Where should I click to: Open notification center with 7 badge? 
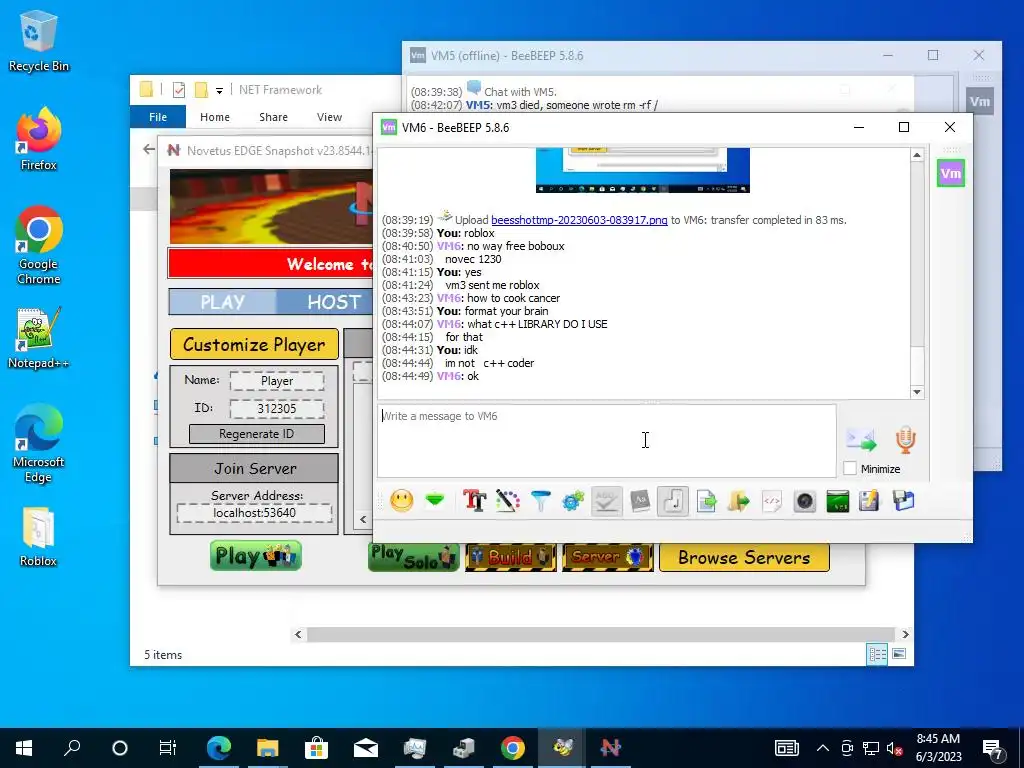click(993, 748)
